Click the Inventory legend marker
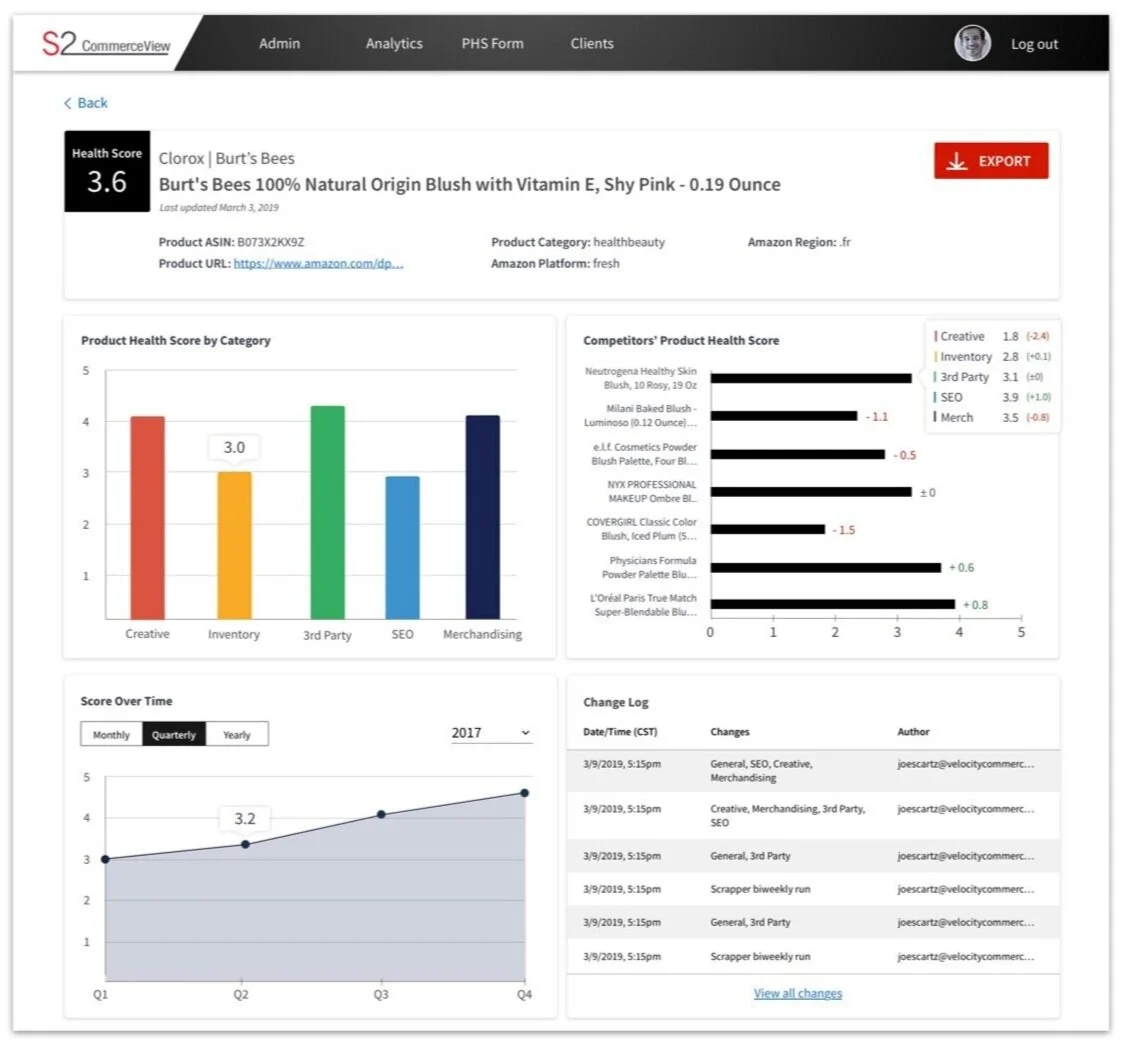Image resolution: width=1123 pixels, height=1045 pixels. 937,356
